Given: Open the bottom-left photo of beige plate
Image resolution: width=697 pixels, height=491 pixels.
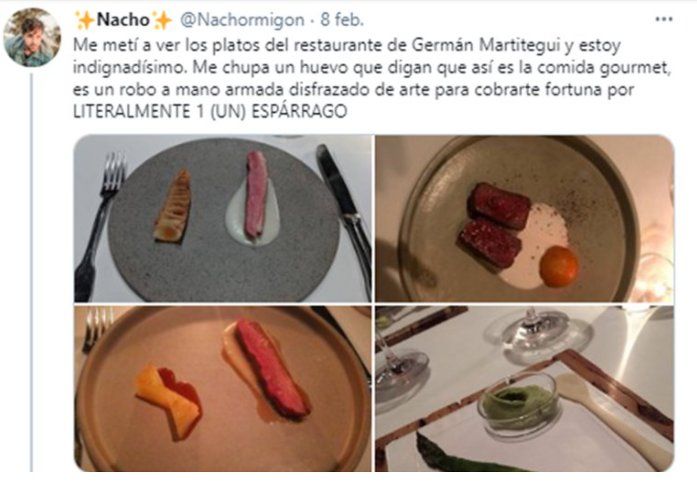Looking at the screenshot, I should tap(223, 389).
